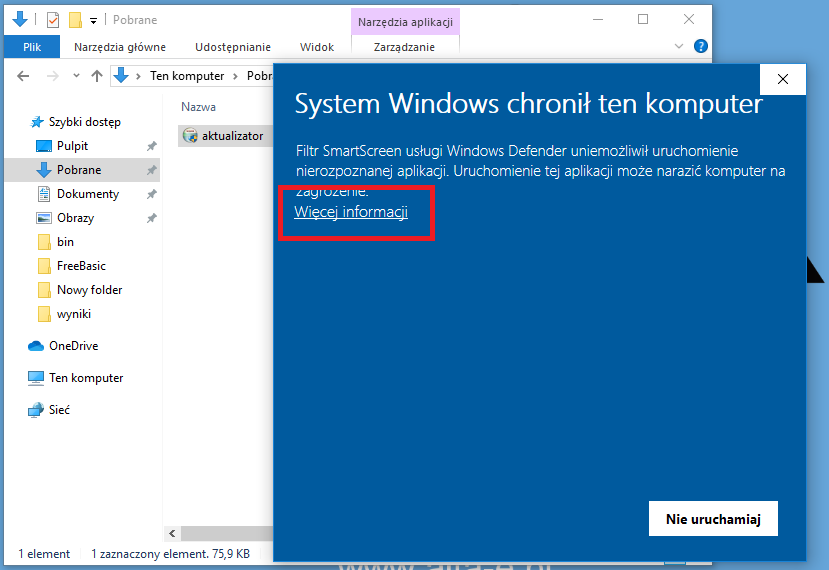
Task: Open recent locations dropdown arrow
Action: click(x=76, y=76)
